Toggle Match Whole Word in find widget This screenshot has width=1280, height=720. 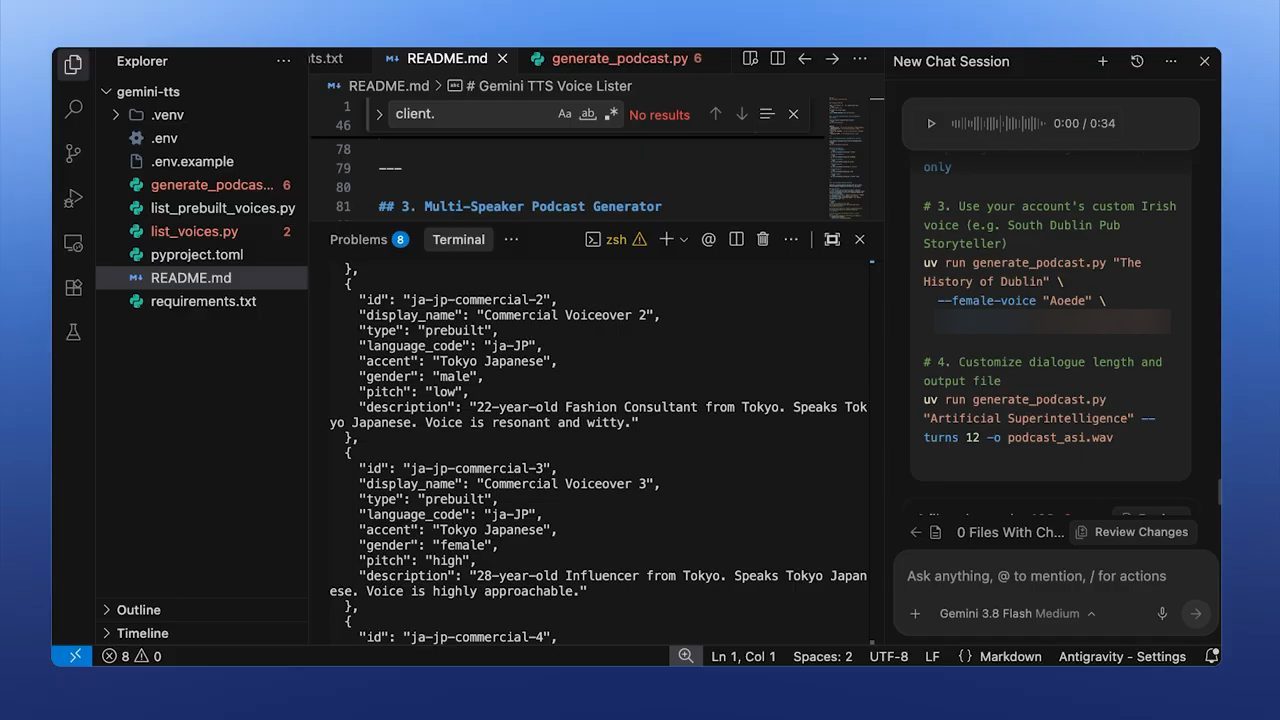click(x=588, y=114)
